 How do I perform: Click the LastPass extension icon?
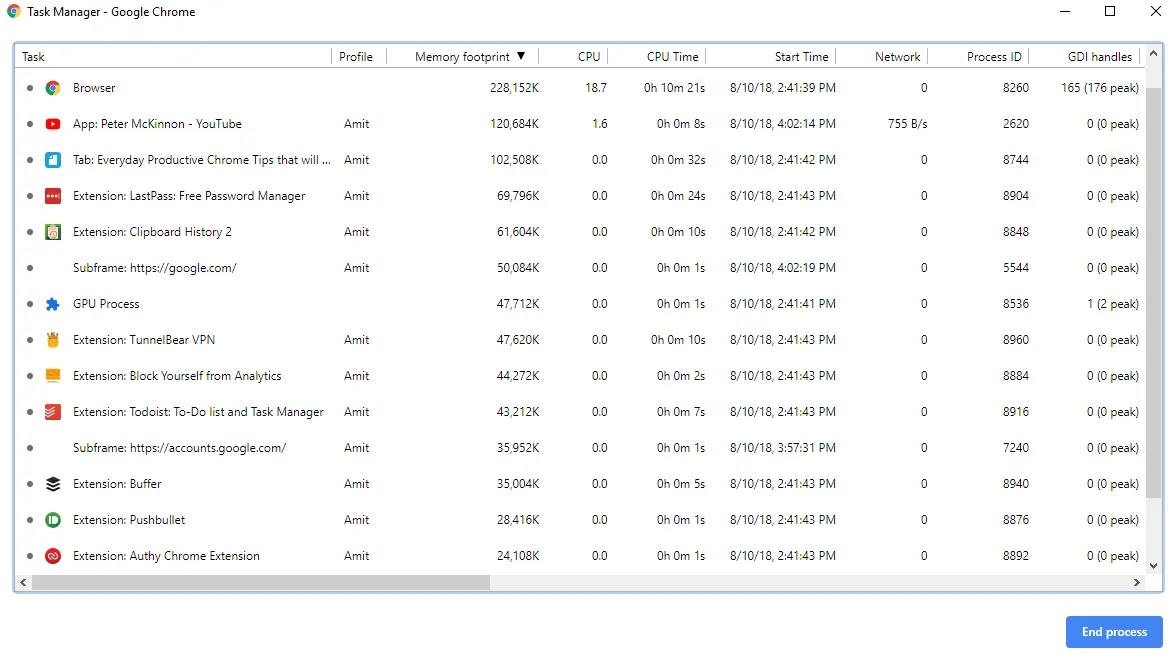pyautogui.click(x=52, y=196)
